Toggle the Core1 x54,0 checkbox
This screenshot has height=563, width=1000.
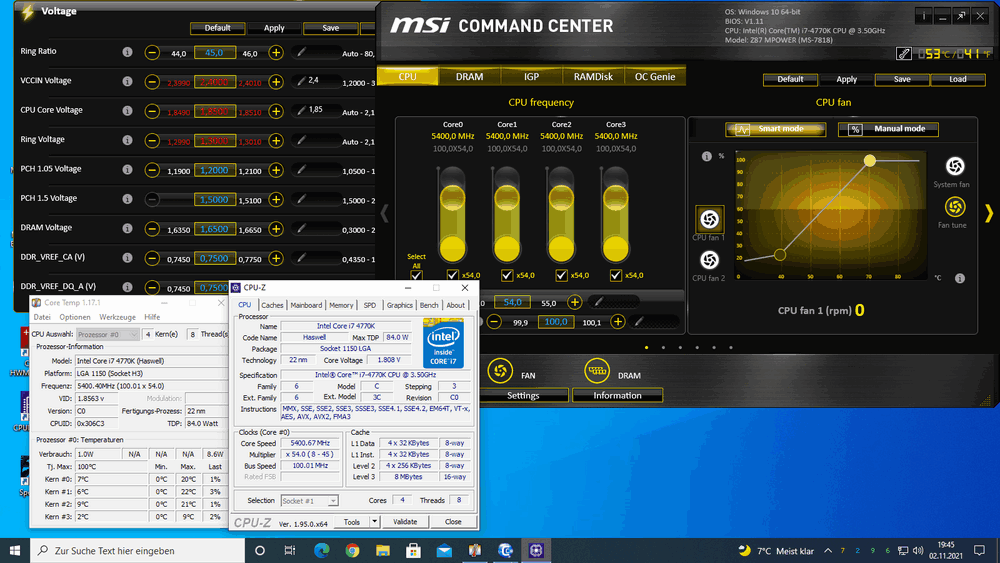(506, 275)
